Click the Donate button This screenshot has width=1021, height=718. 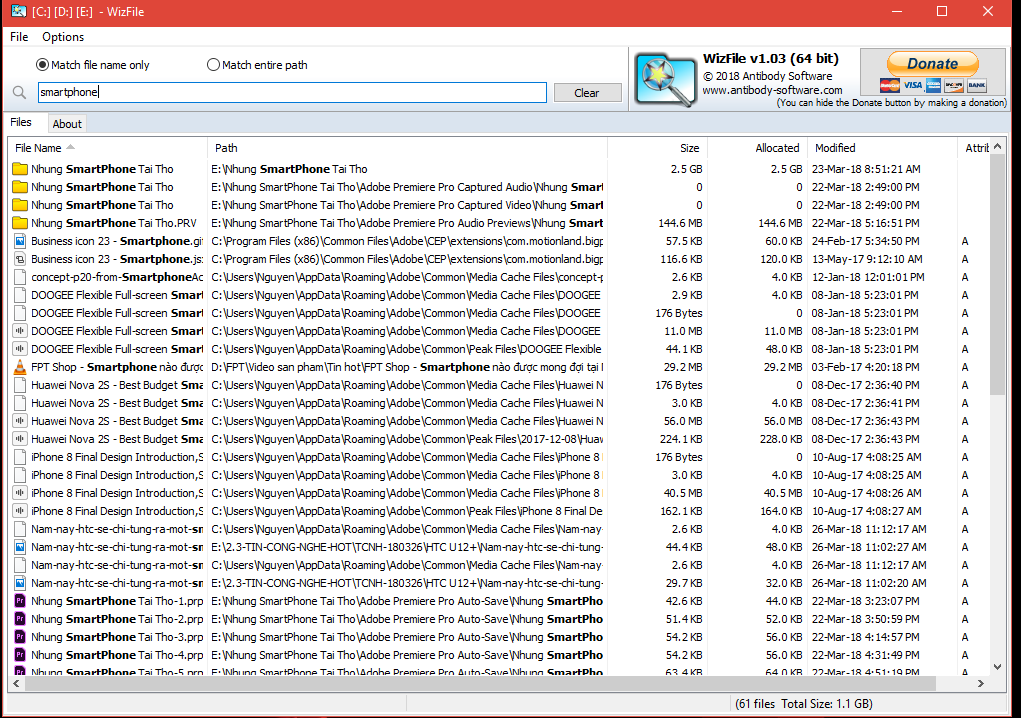(x=932, y=64)
